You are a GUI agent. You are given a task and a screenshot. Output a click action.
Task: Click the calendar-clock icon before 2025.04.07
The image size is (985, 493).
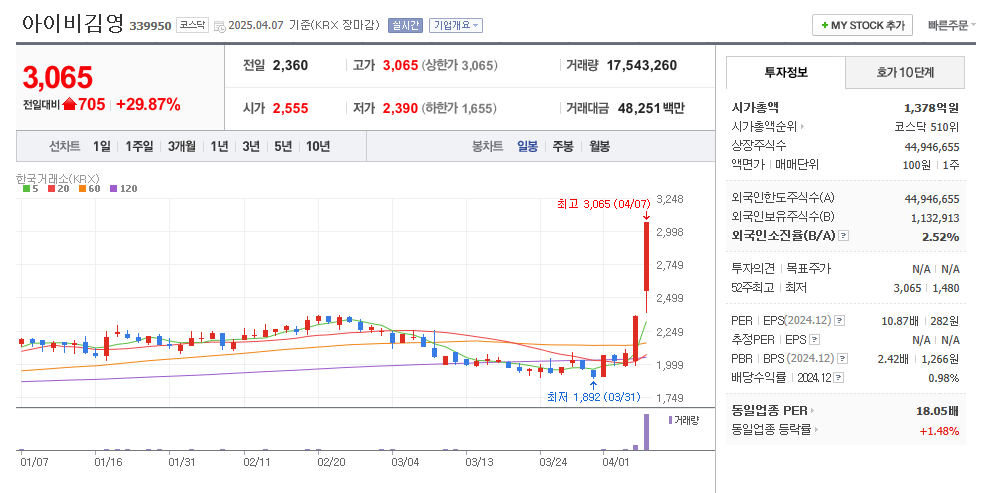(219, 26)
